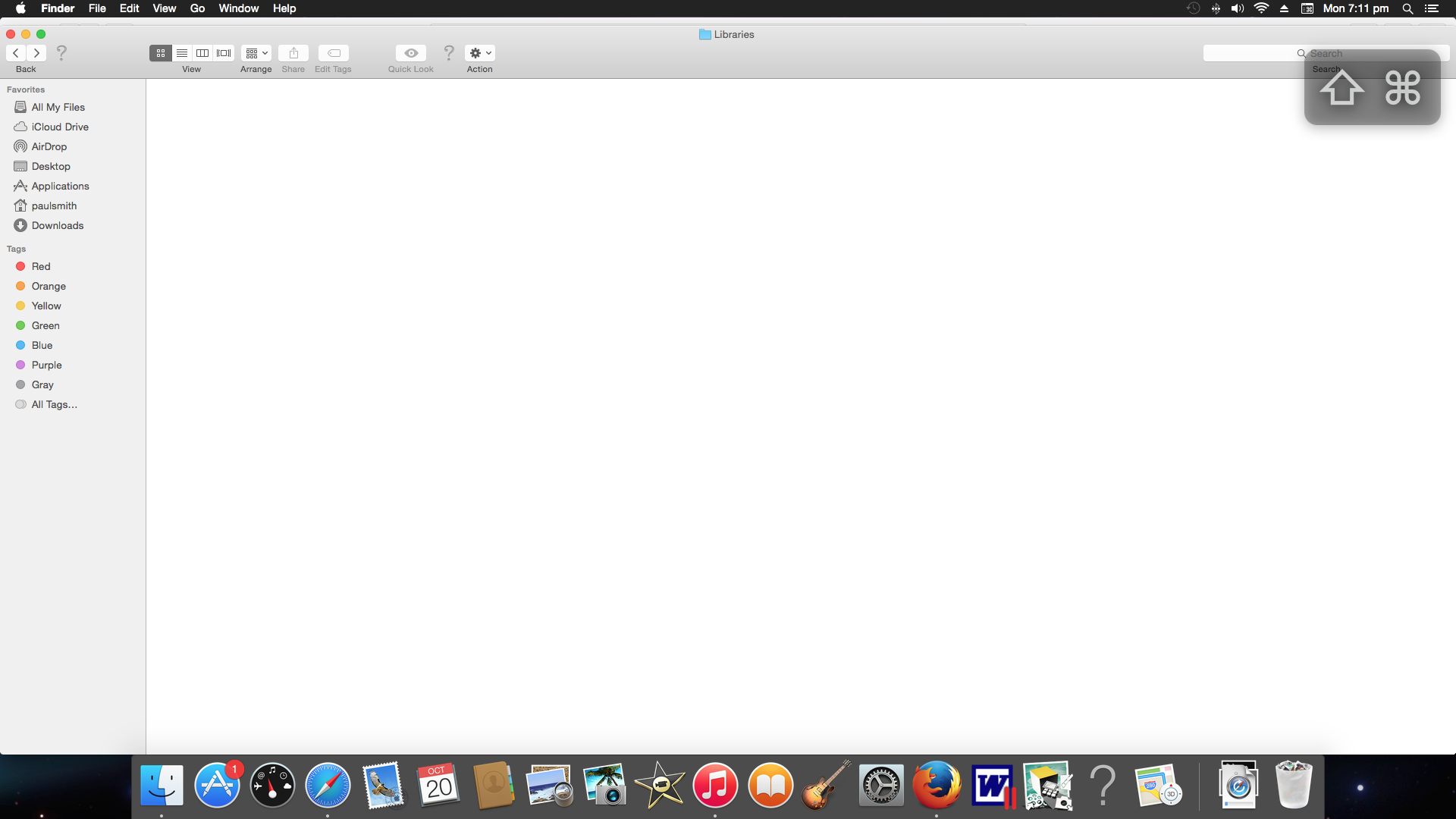This screenshot has height=819, width=1456.
Task: Switch to Cover Flow view
Action: click(224, 53)
